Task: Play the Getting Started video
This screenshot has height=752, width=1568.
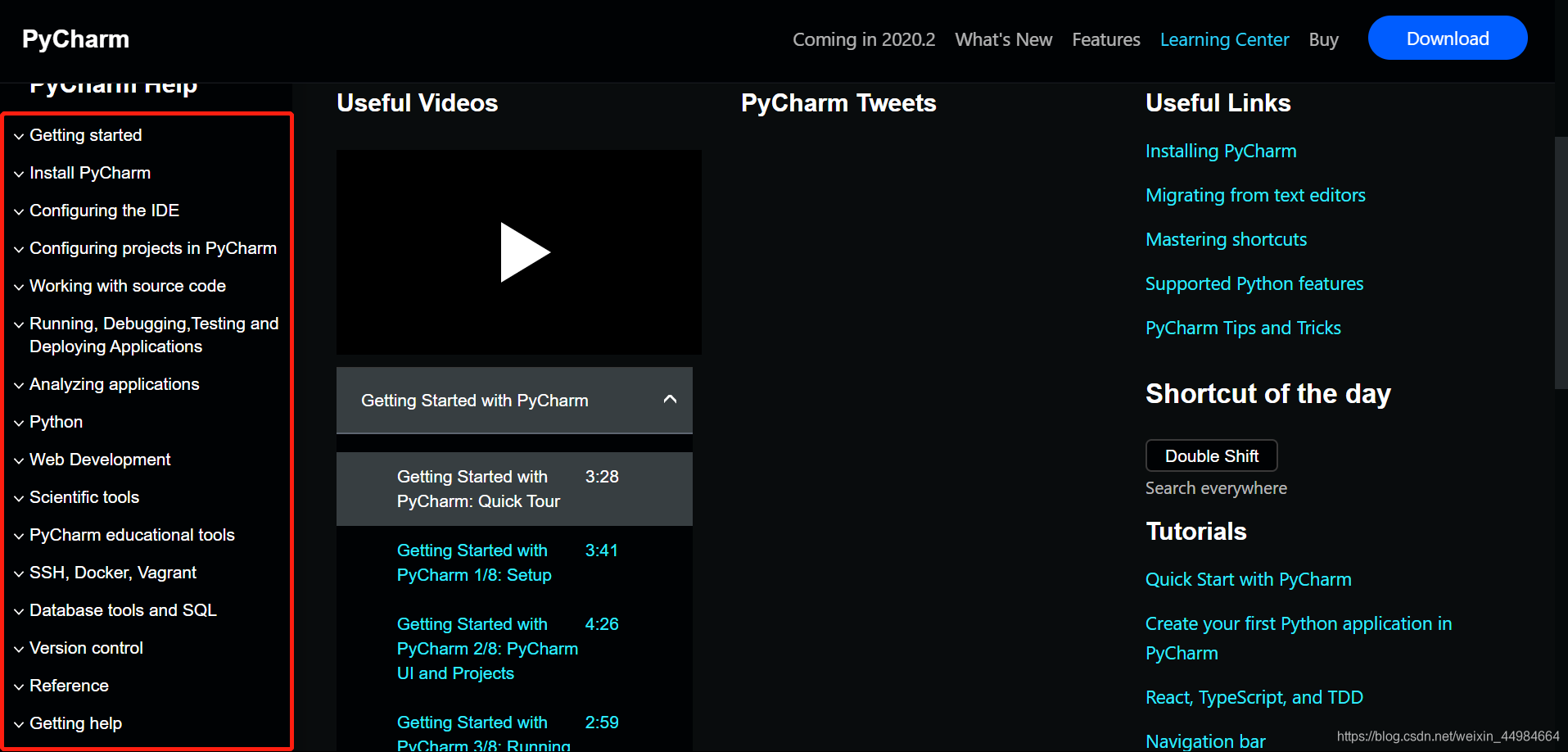Action: coord(525,252)
